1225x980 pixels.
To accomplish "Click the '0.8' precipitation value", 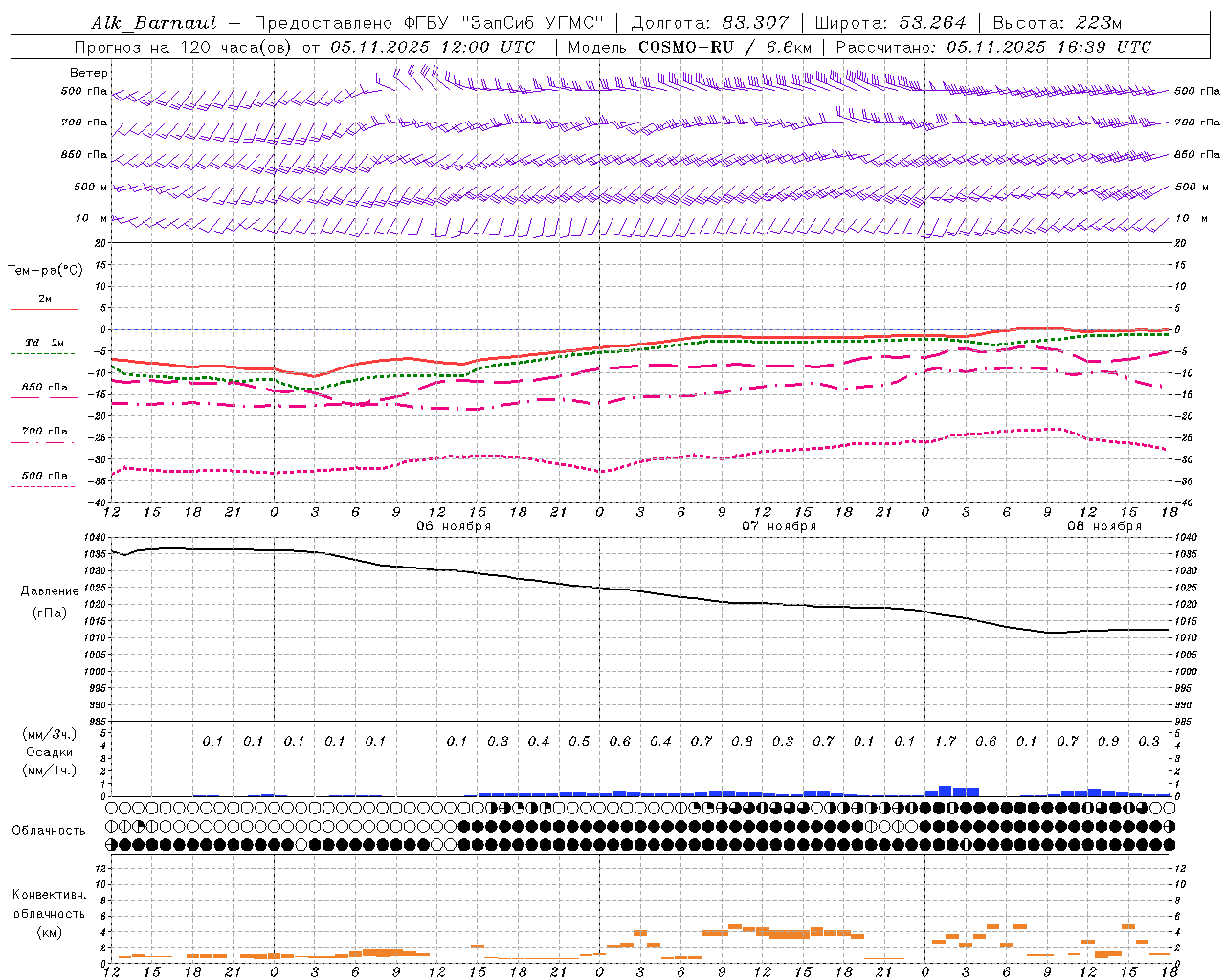I will tap(742, 741).
